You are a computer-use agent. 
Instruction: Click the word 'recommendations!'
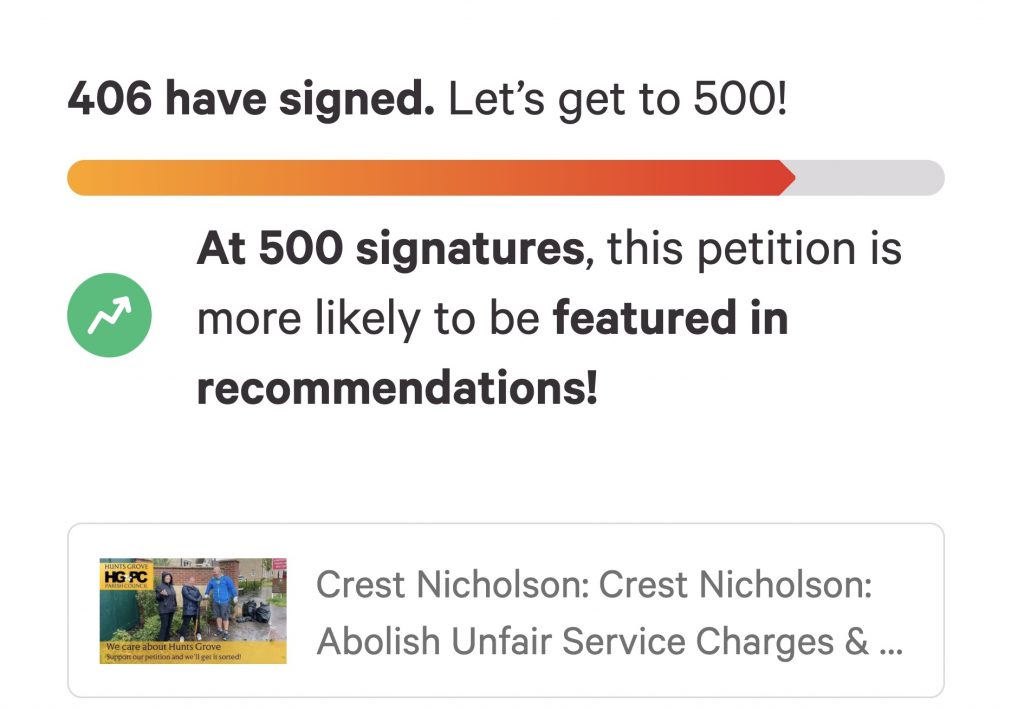point(397,388)
